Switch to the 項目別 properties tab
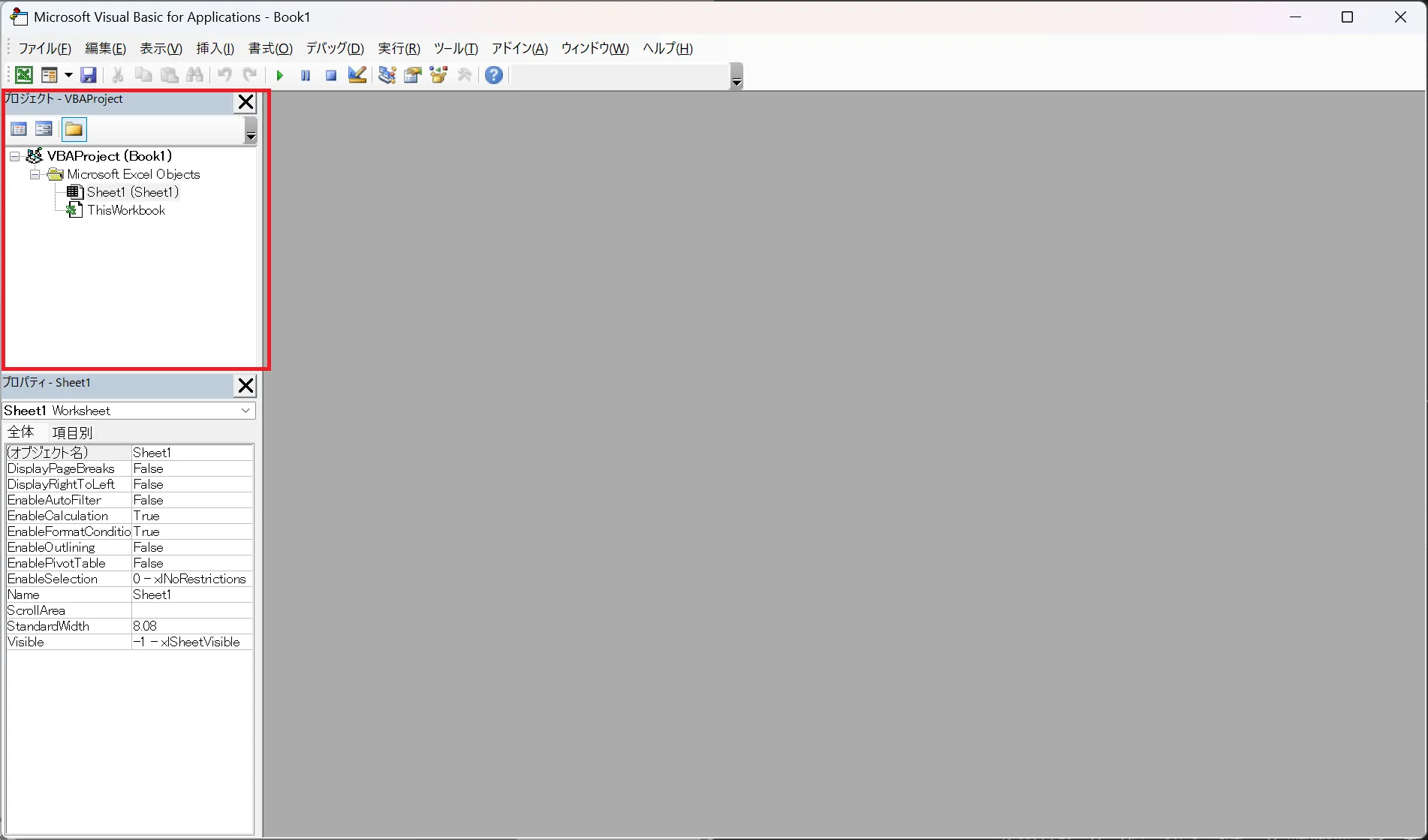 72,432
